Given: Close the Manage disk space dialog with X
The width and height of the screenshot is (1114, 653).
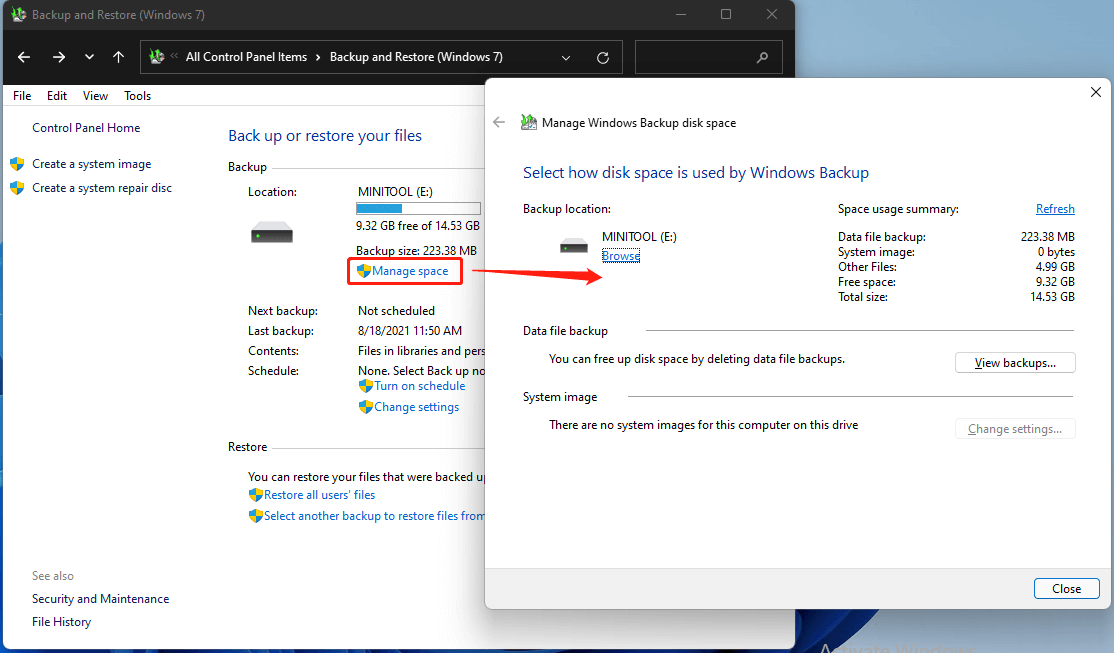Looking at the screenshot, I should (1096, 92).
